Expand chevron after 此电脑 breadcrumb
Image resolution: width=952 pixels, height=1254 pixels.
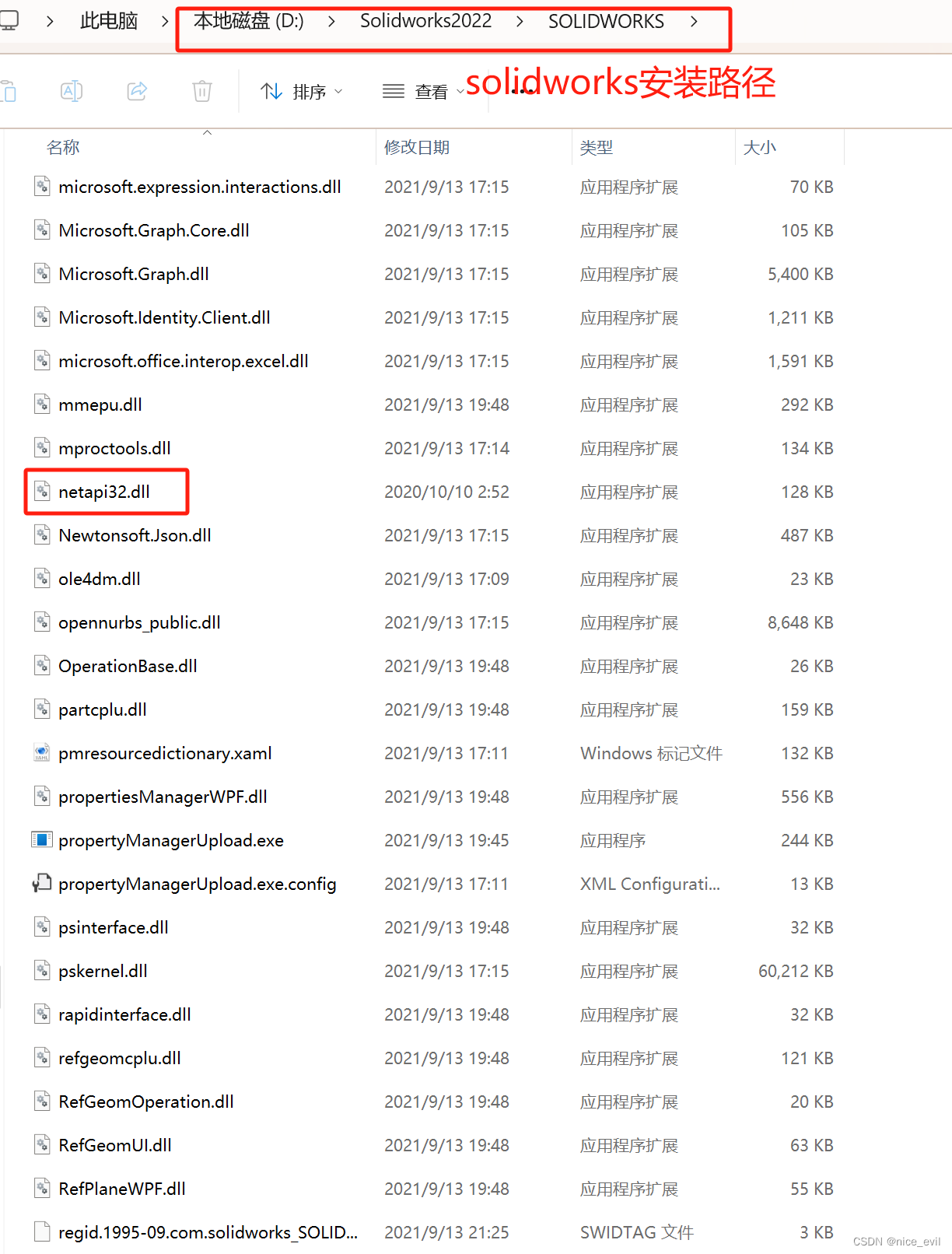(x=165, y=22)
